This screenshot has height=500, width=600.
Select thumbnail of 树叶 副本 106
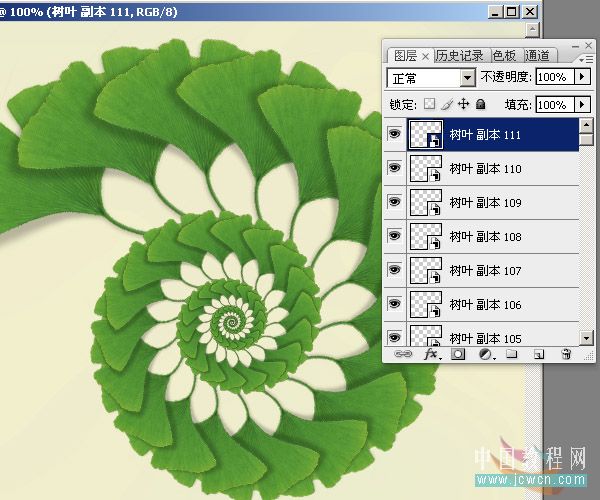click(426, 305)
